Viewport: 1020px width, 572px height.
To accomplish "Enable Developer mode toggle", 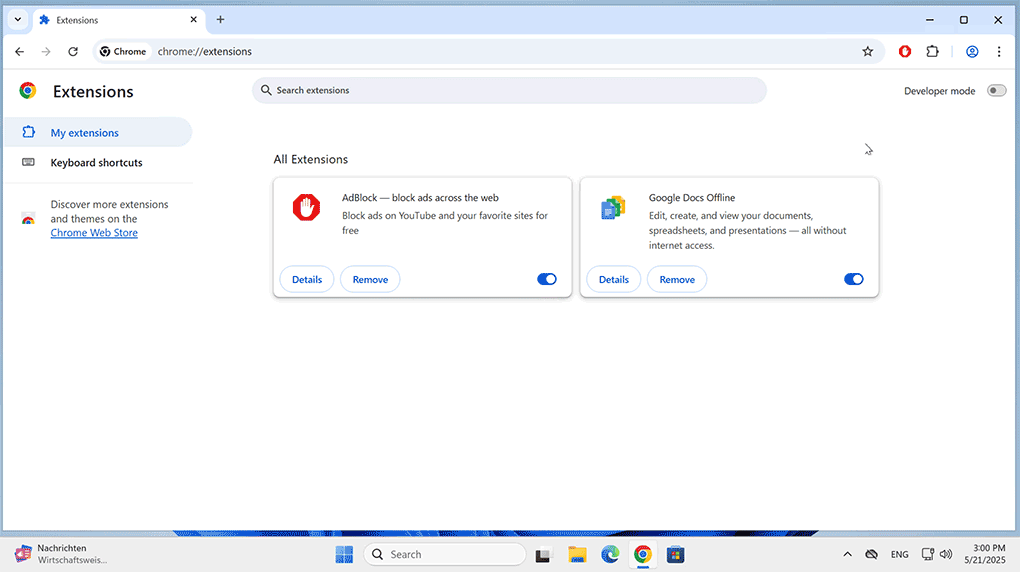I will pyautogui.click(x=996, y=90).
